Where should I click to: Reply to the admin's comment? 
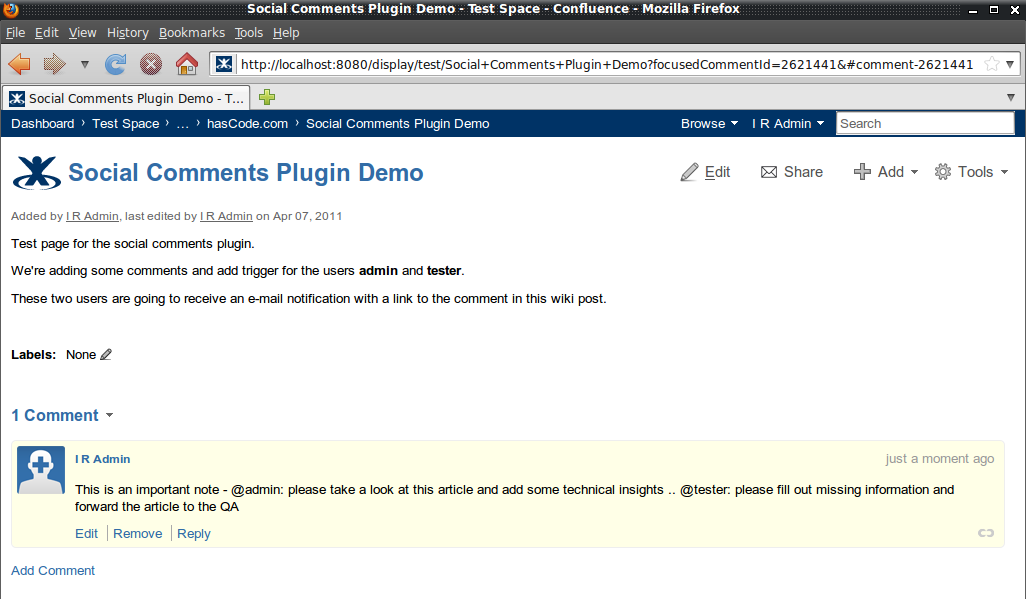[193, 533]
